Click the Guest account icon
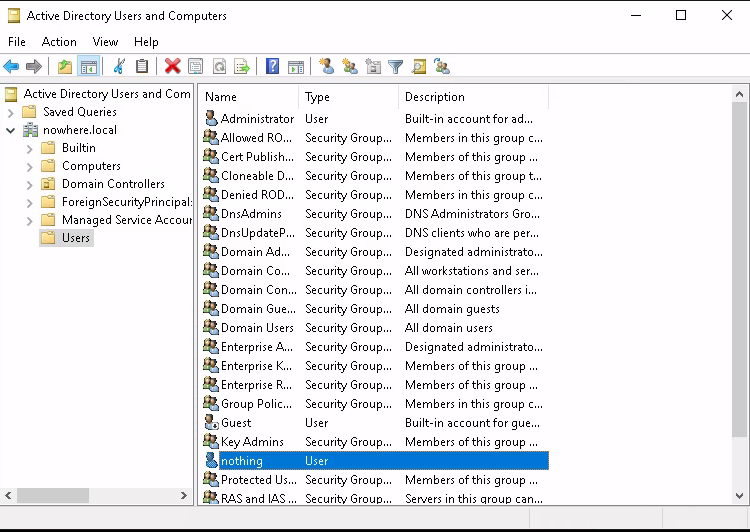The height and width of the screenshot is (532, 750). click(211, 422)
